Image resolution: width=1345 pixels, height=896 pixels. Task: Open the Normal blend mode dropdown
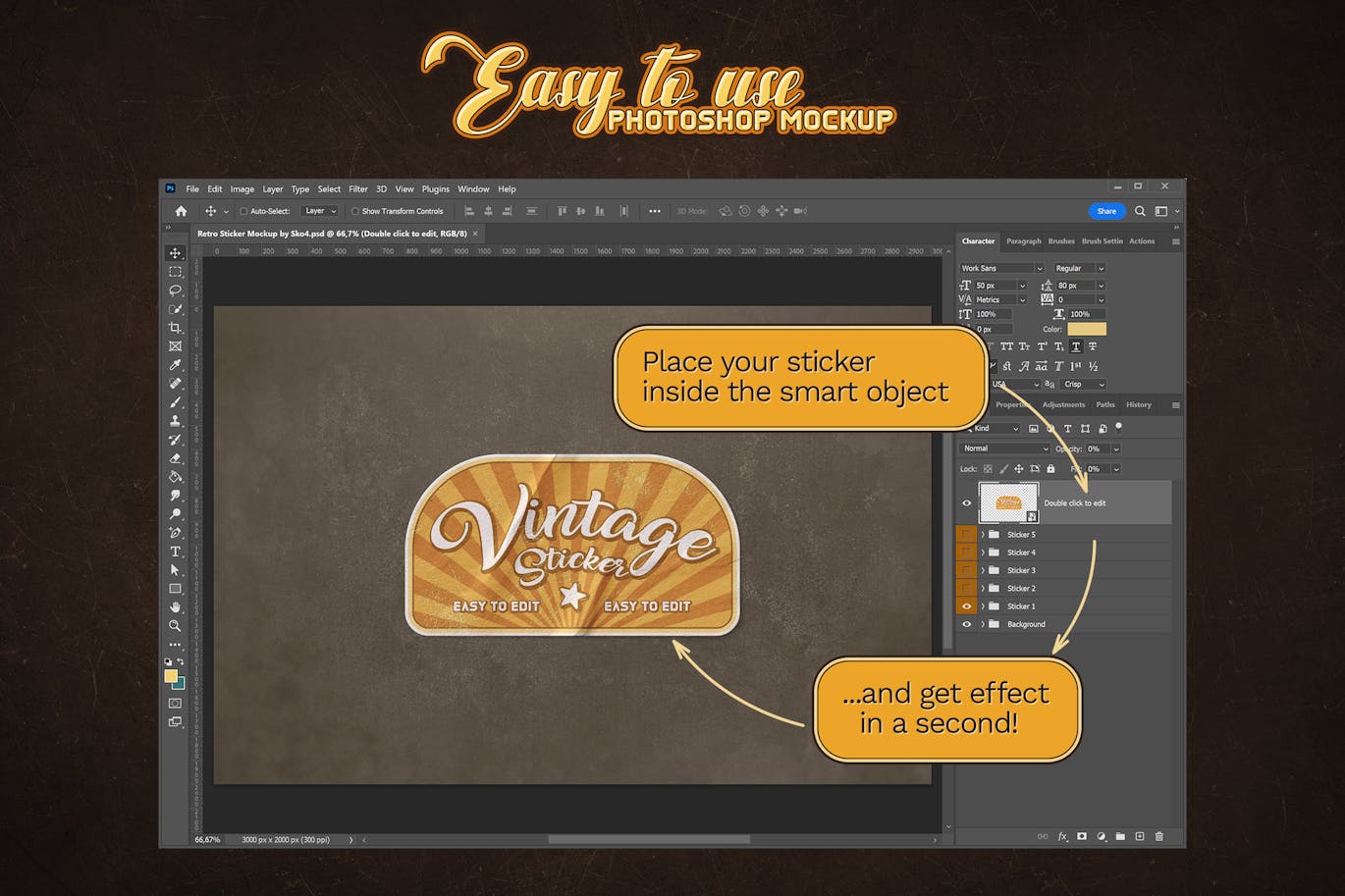point(1003,448)
